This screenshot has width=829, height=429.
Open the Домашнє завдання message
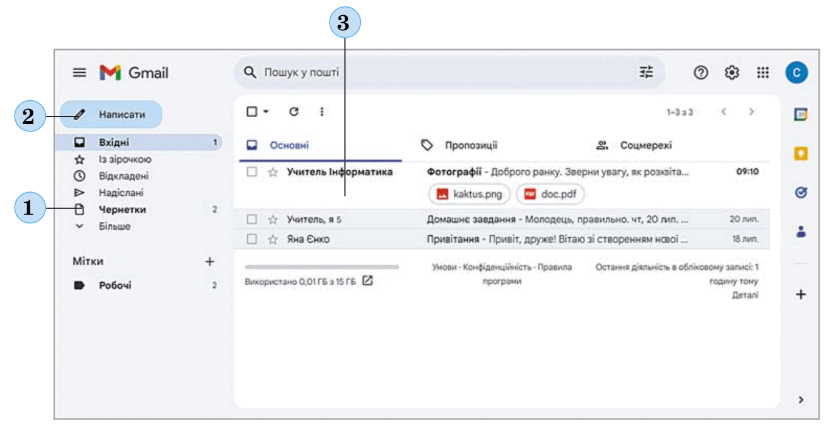[502, 219]
